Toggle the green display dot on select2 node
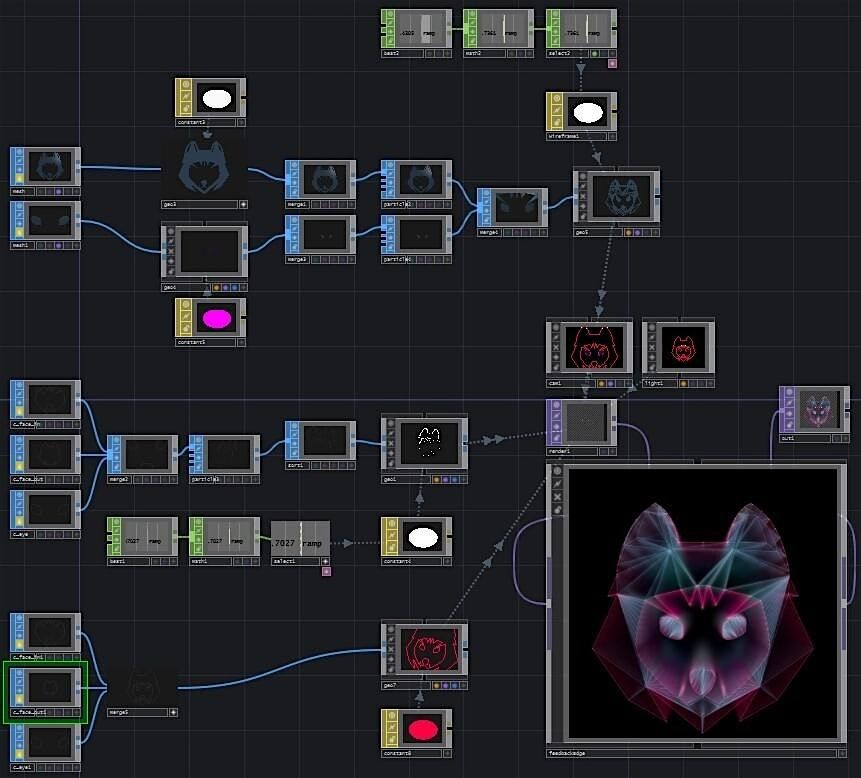861x778 pixels. [x=594, y=53]
